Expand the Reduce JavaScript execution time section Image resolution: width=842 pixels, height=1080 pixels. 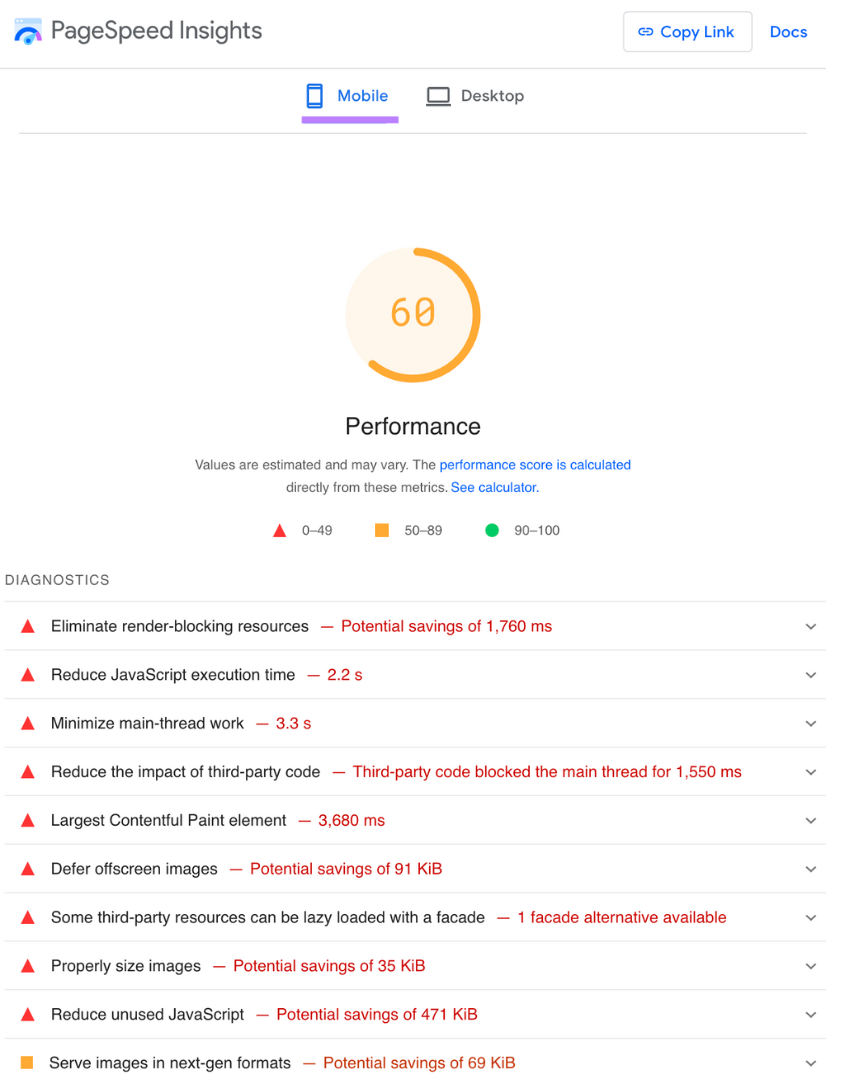point(810,674)
